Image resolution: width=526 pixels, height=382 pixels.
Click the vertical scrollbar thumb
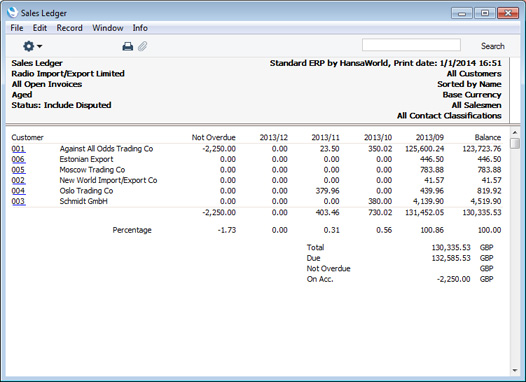(515, 143)
